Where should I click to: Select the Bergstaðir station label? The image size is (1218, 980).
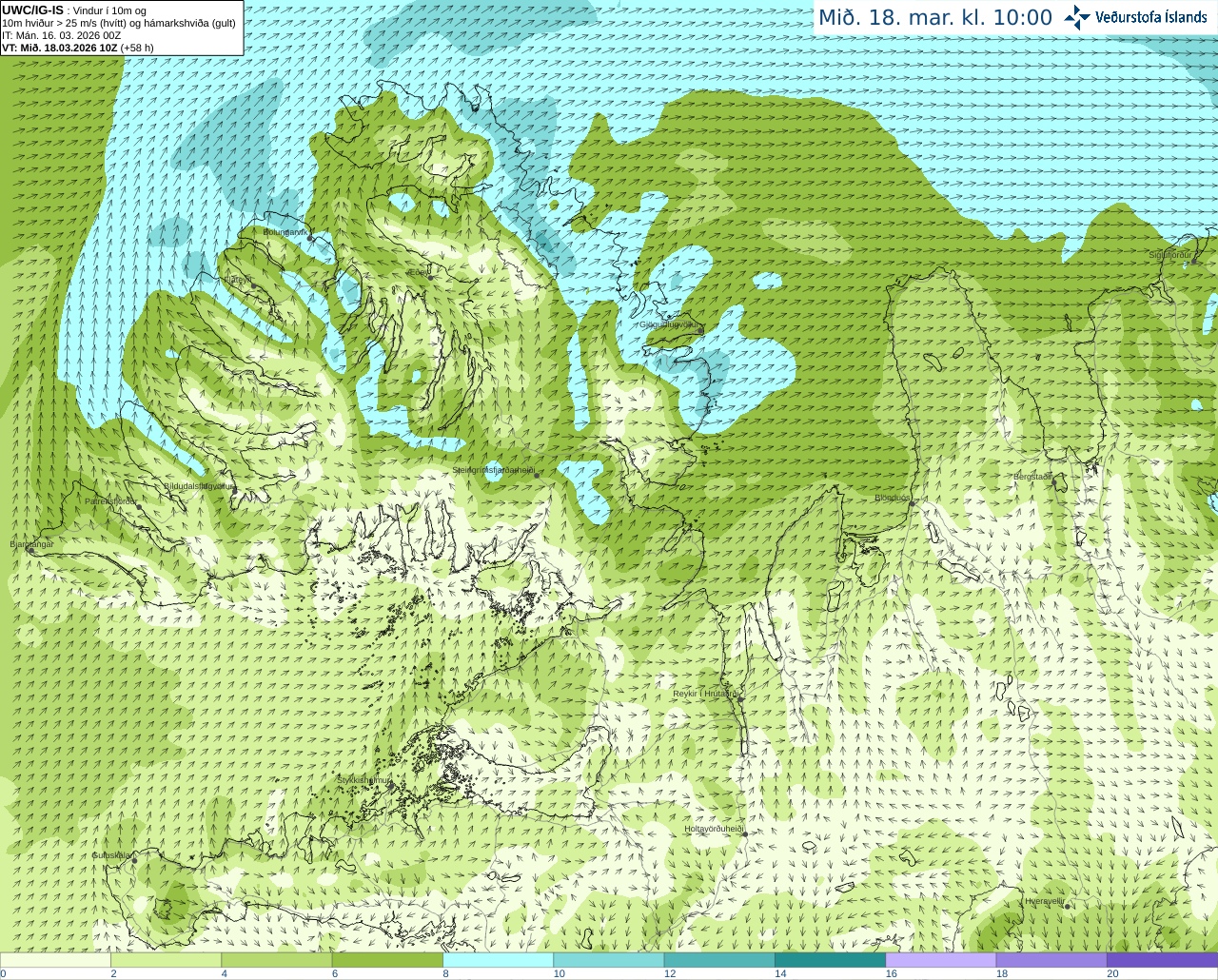[x=1032, y=477]
